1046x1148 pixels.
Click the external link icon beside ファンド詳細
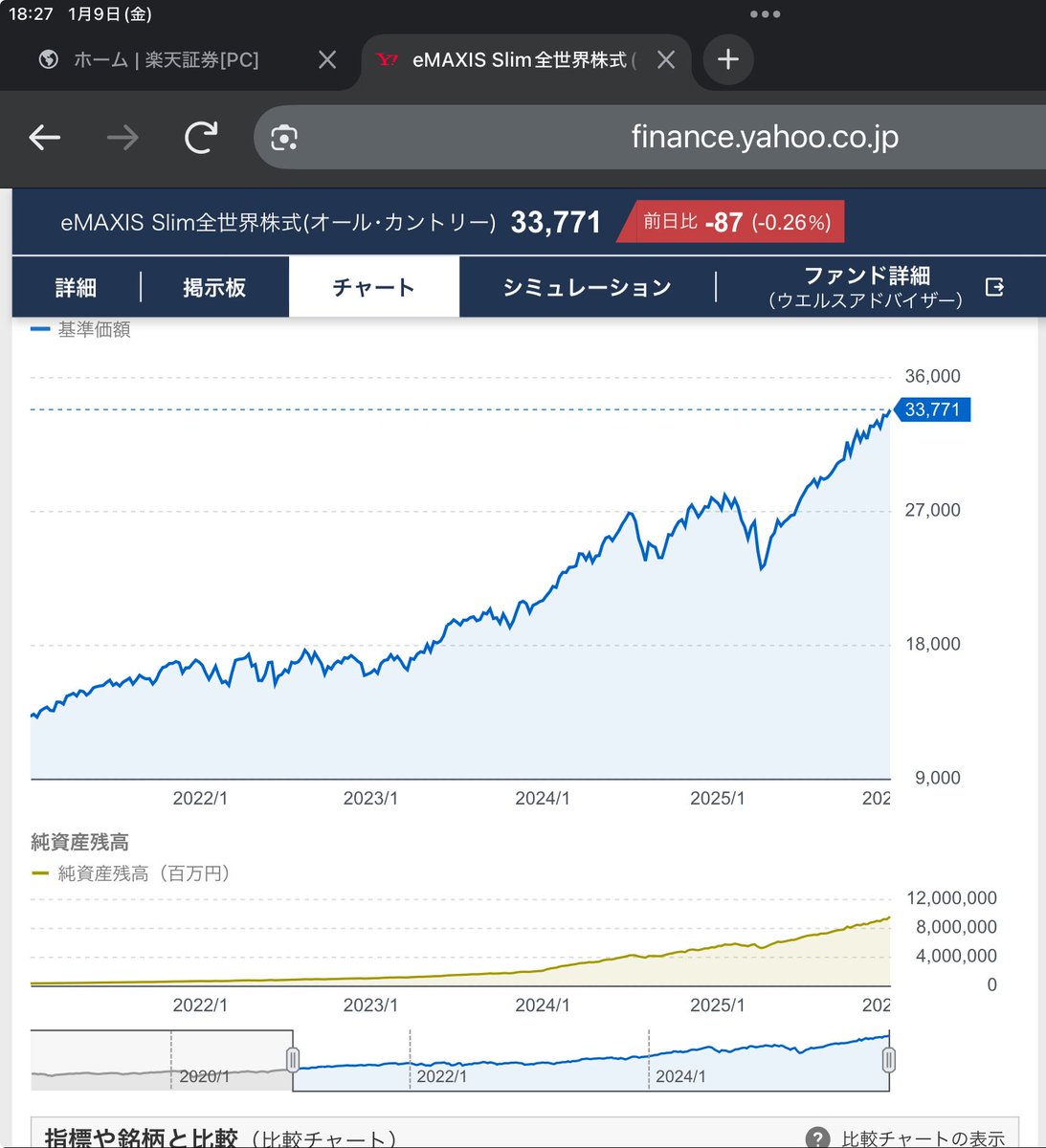994,287
